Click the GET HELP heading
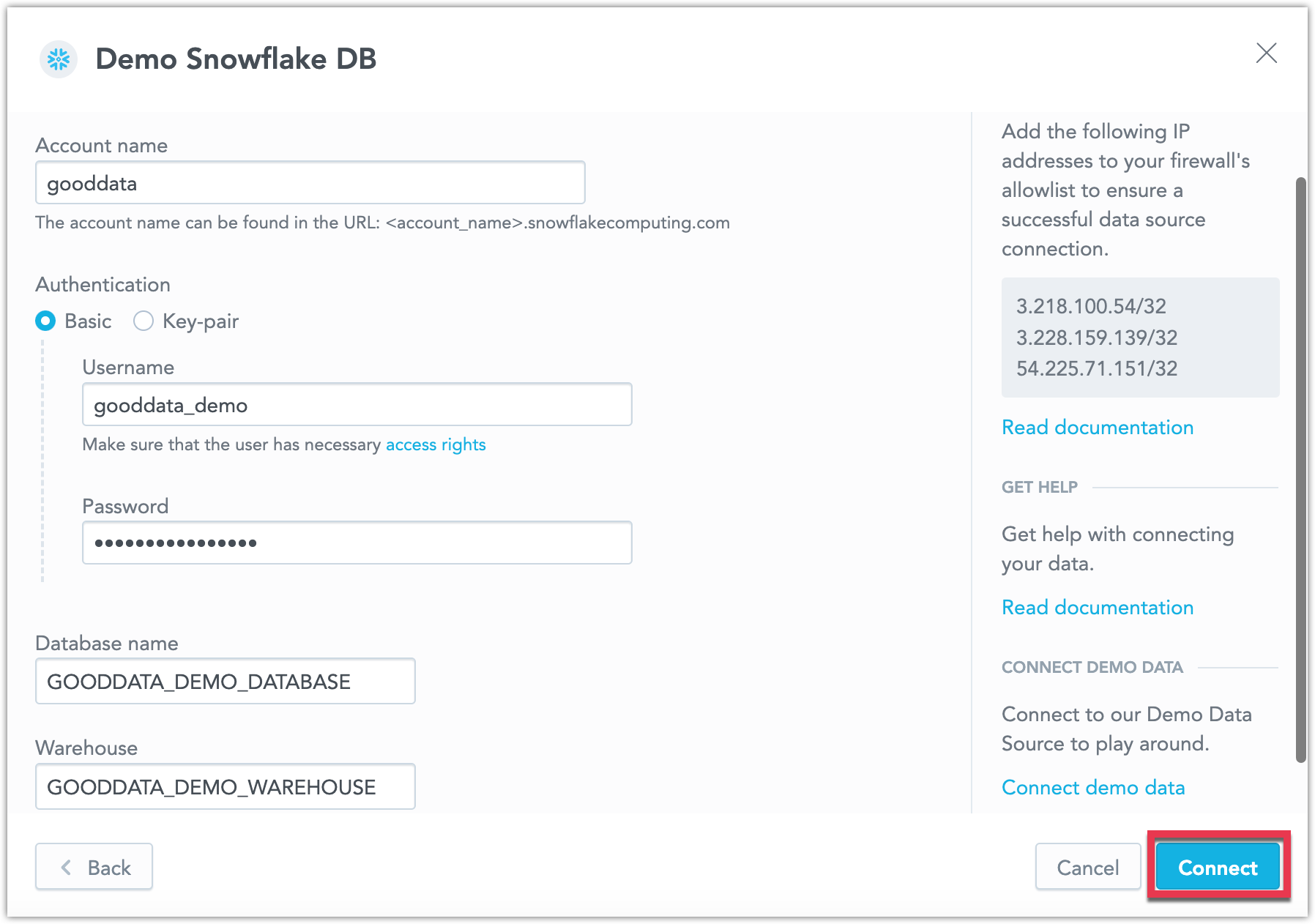Viewport: 1315px width, 924px height. pos(1040,488)
